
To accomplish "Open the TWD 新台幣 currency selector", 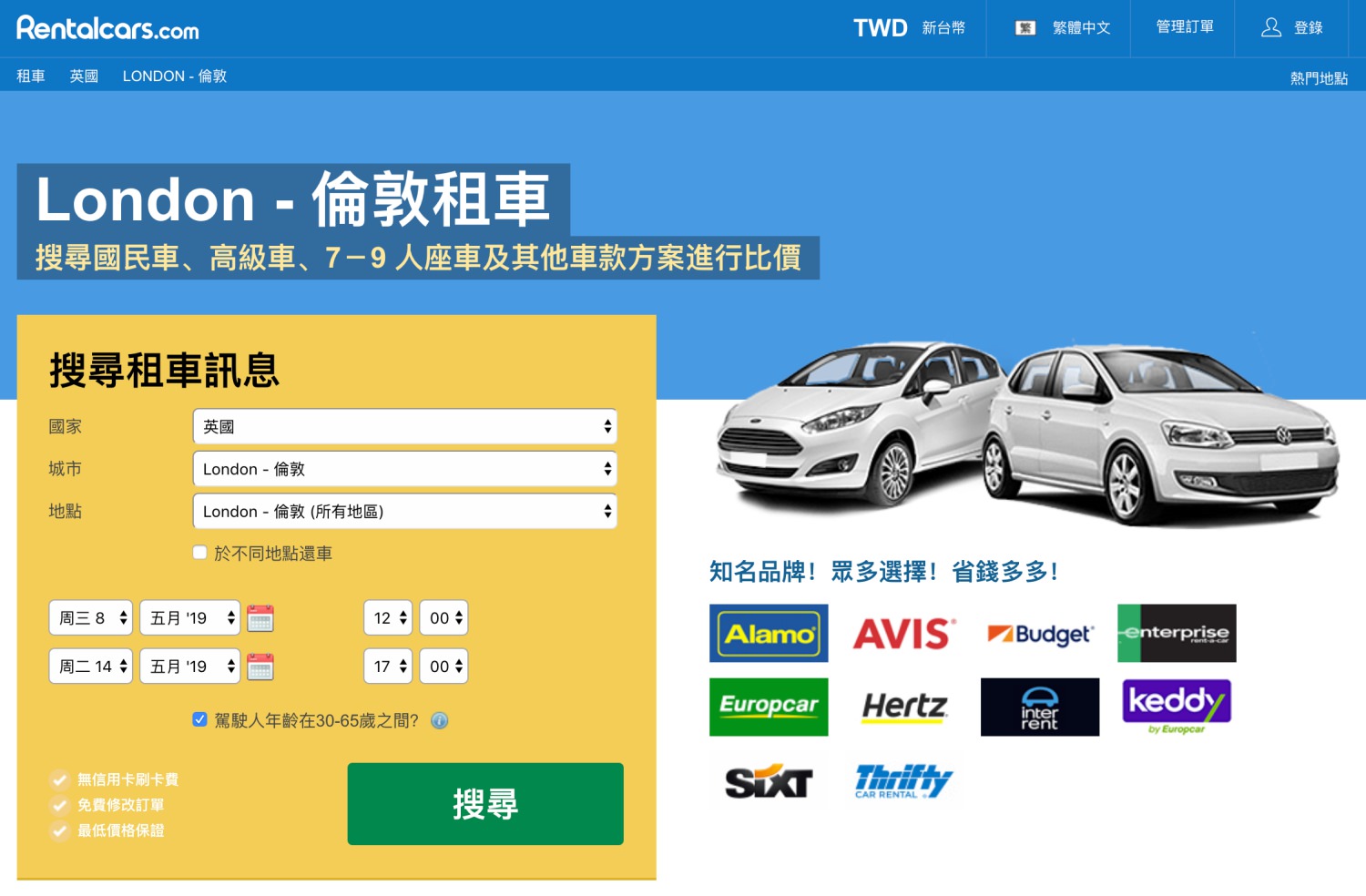I will pos(909,28).
